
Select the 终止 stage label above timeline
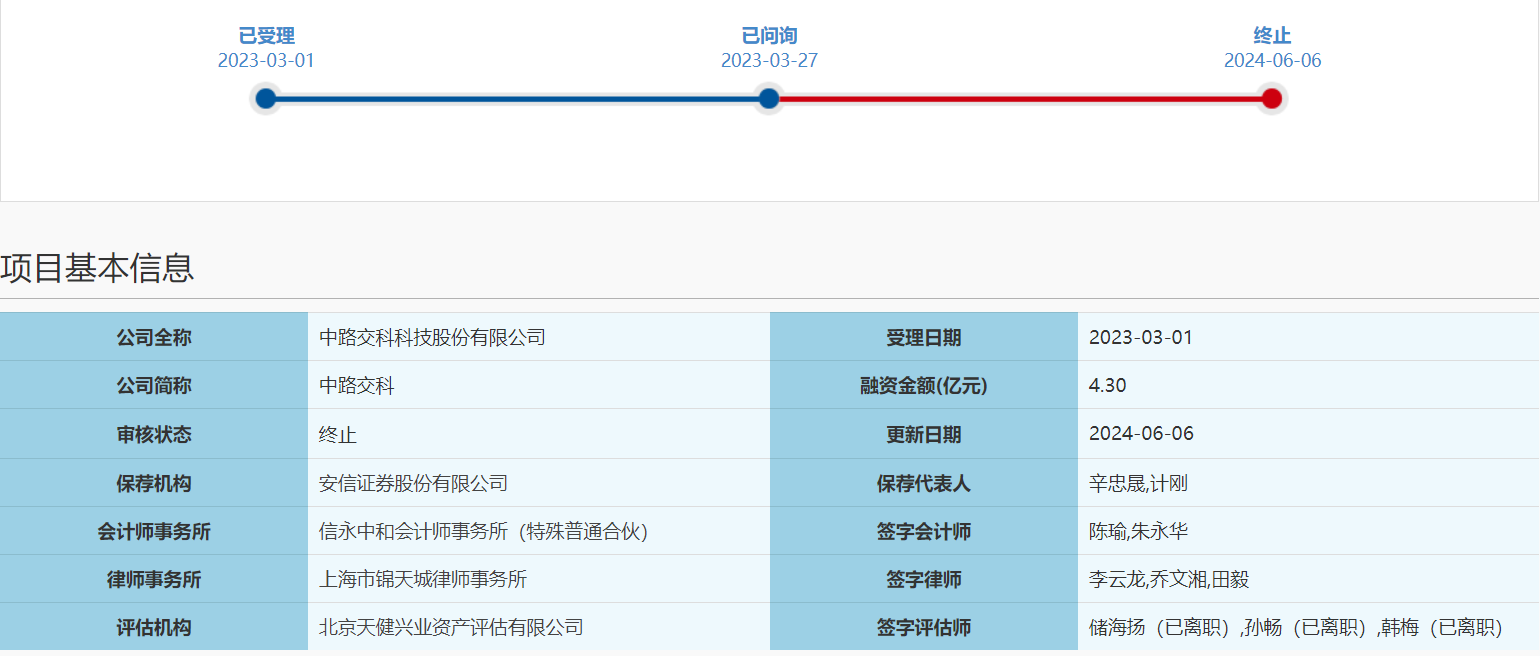[1272, 36]
